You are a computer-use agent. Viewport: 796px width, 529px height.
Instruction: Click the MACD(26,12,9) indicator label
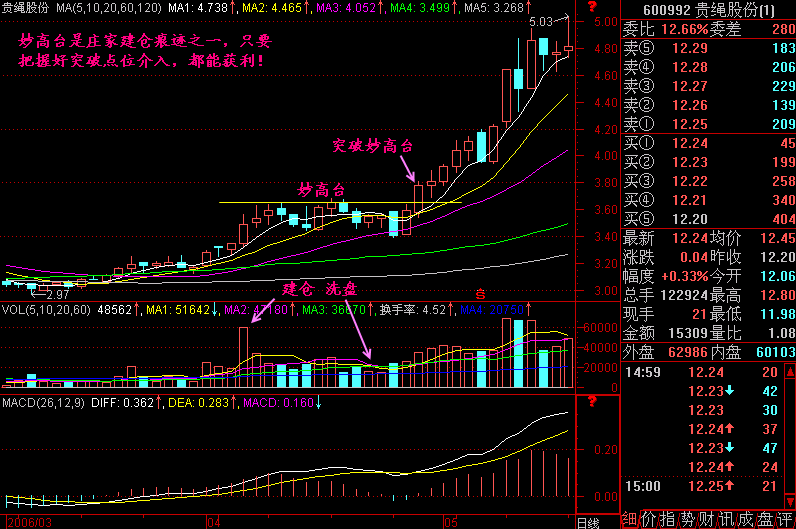click(42, 403)
